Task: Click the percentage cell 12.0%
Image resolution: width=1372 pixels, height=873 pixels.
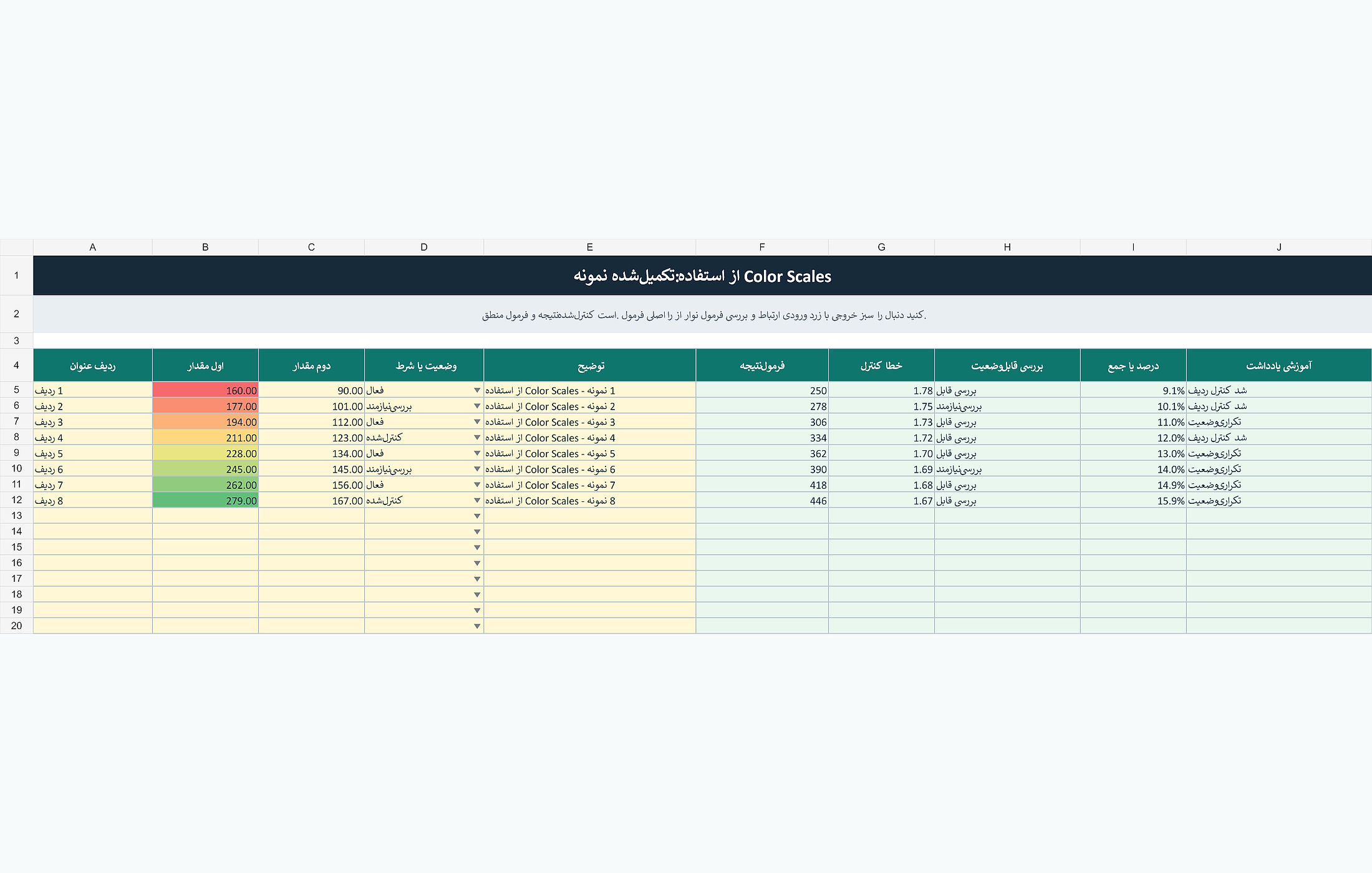Action: [x=1133, y=438]
